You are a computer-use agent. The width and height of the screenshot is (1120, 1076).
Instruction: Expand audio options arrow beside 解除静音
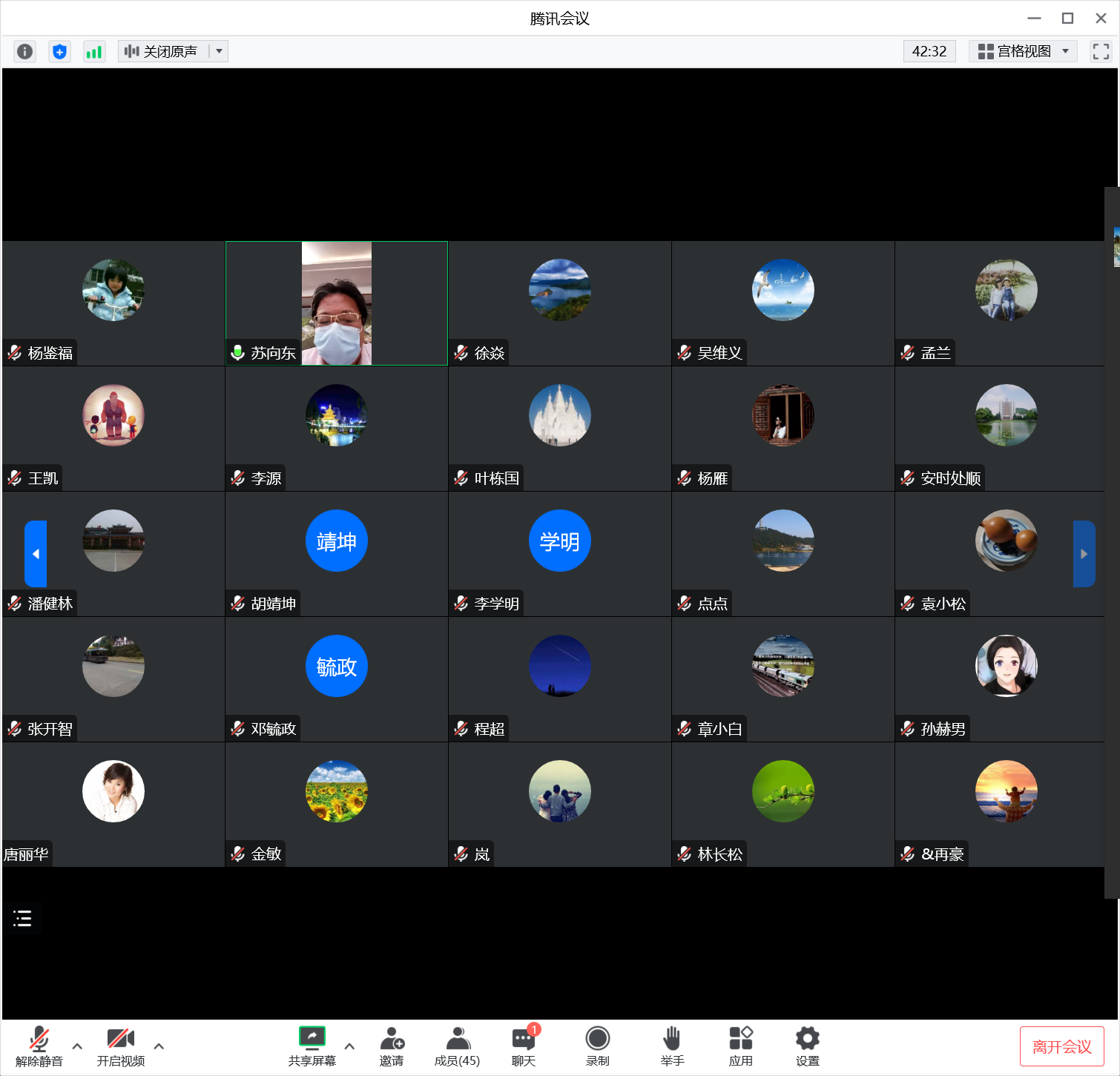tap(77, 1046)
